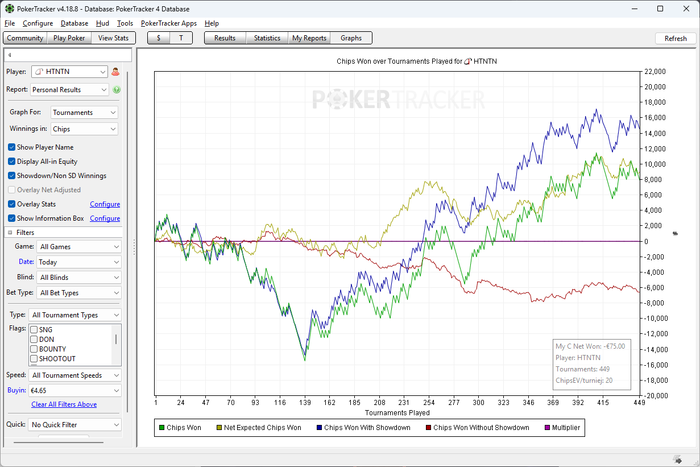Image resolution: width=700 pixels, height=467 pixels.
Task: Open the Tools menu
Action: tap(125, 23)
